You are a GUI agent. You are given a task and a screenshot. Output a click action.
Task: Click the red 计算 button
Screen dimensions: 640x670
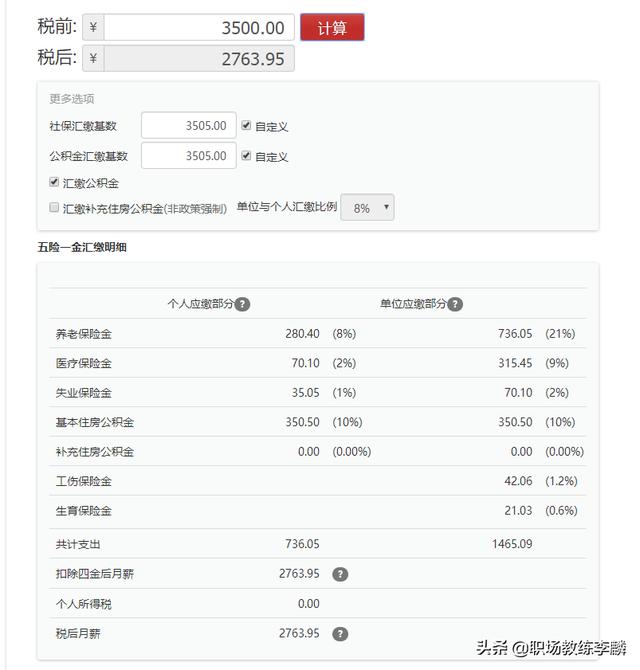point(332,28)
